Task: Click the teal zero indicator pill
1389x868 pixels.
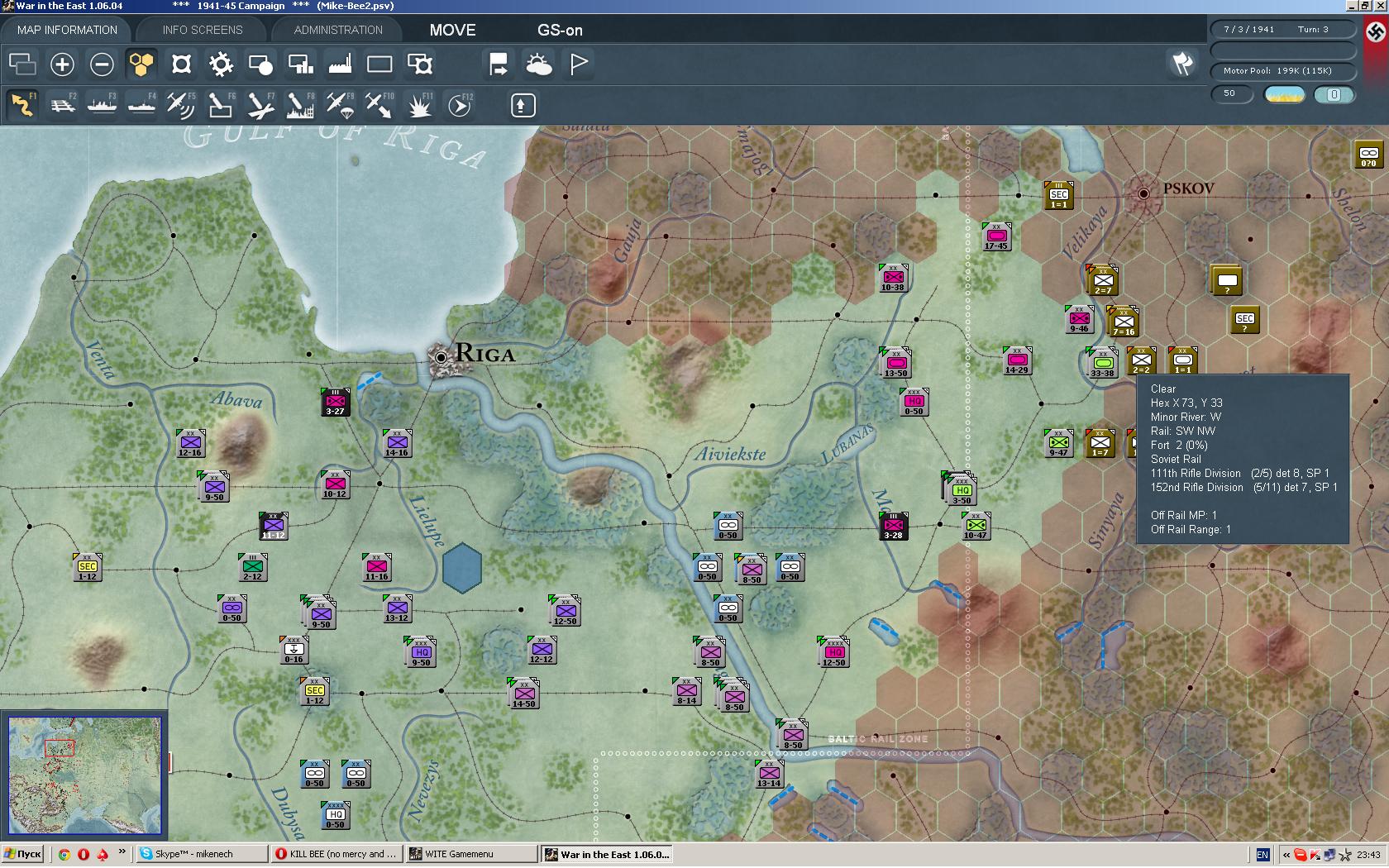Action: coord(1334,94)
